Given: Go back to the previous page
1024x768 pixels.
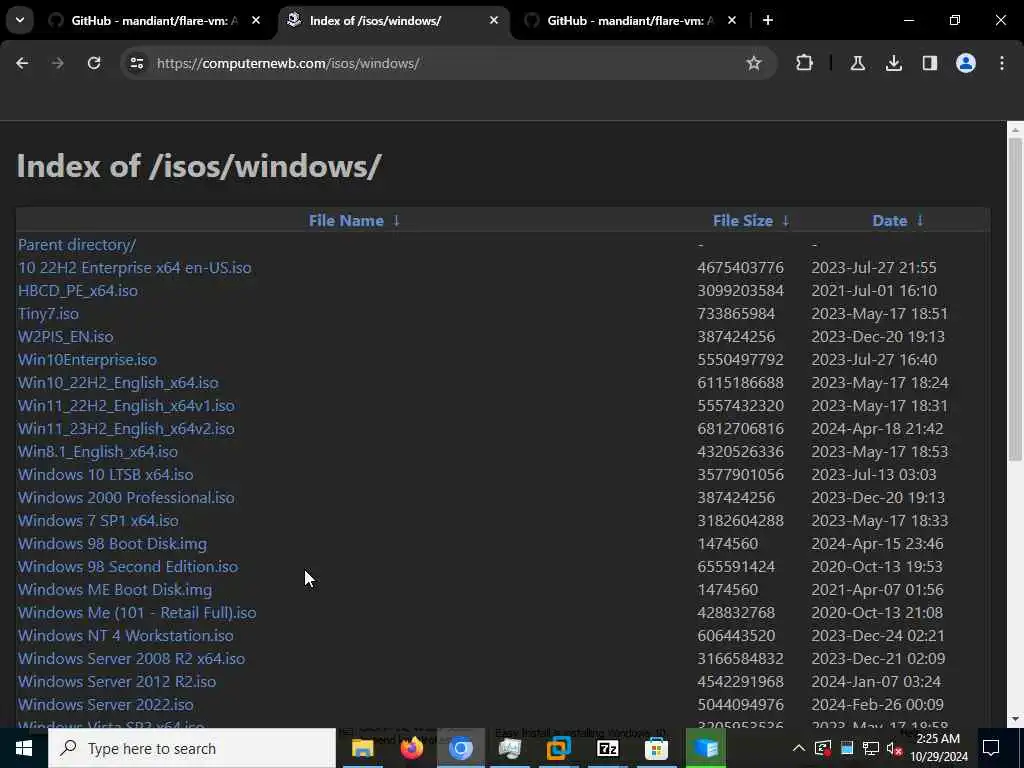Looking at the screenshot, I should [x=22, y=63].
